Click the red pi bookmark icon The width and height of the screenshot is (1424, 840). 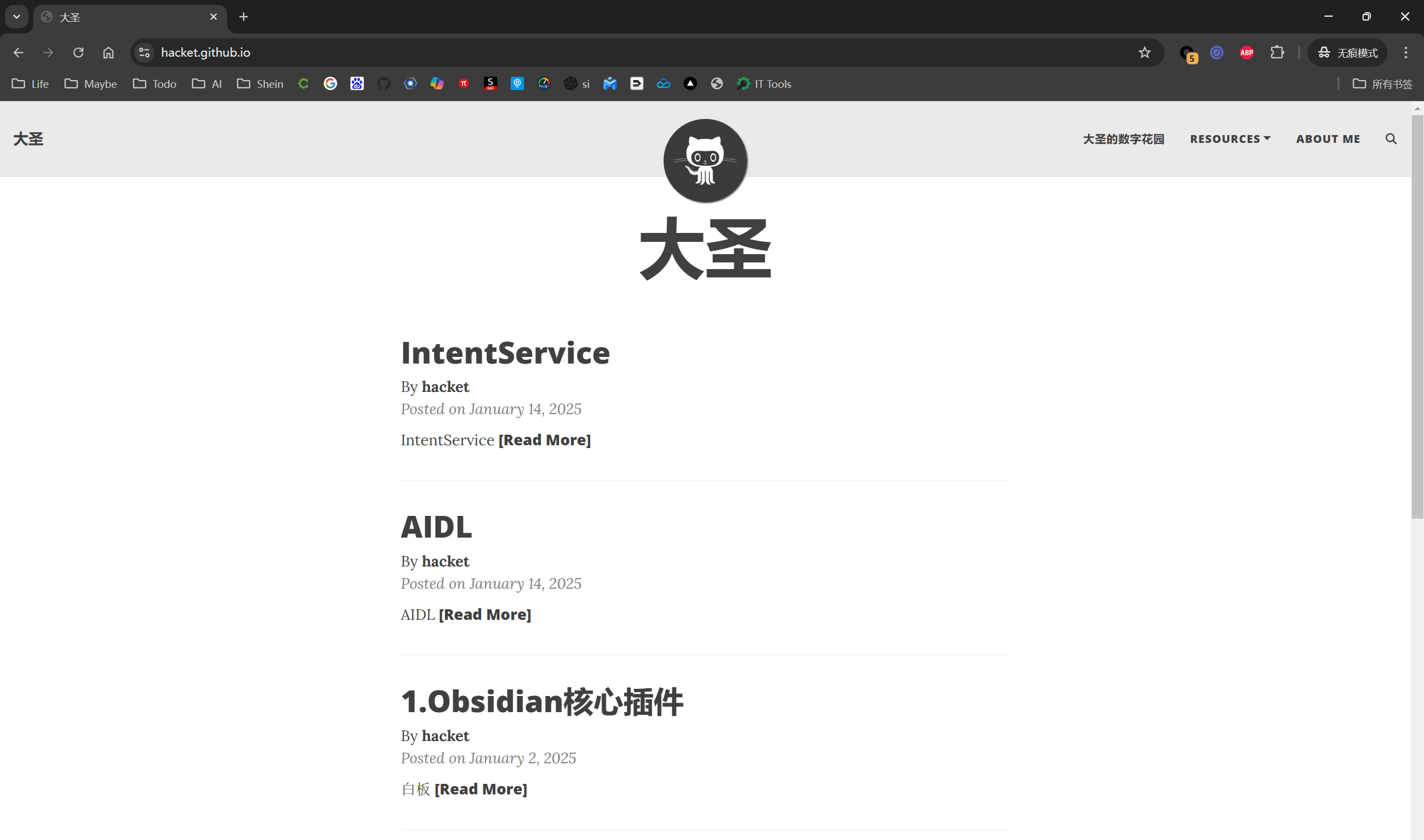(464, 84)
